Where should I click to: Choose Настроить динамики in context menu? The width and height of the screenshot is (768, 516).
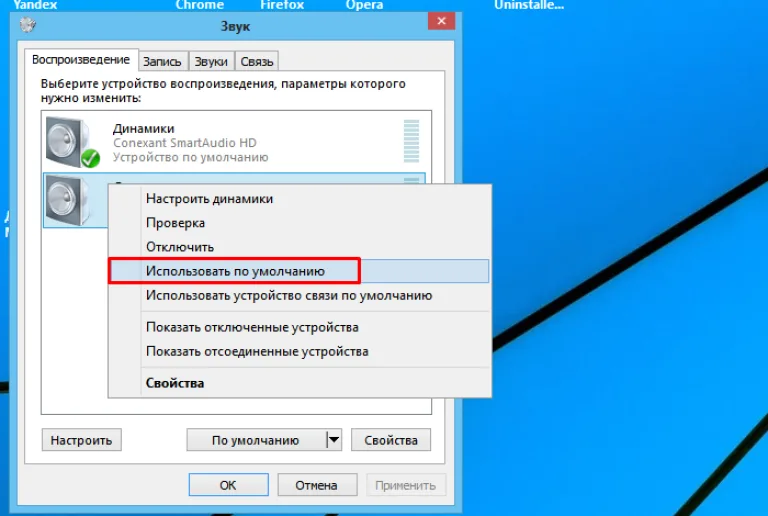click(299, 199)
